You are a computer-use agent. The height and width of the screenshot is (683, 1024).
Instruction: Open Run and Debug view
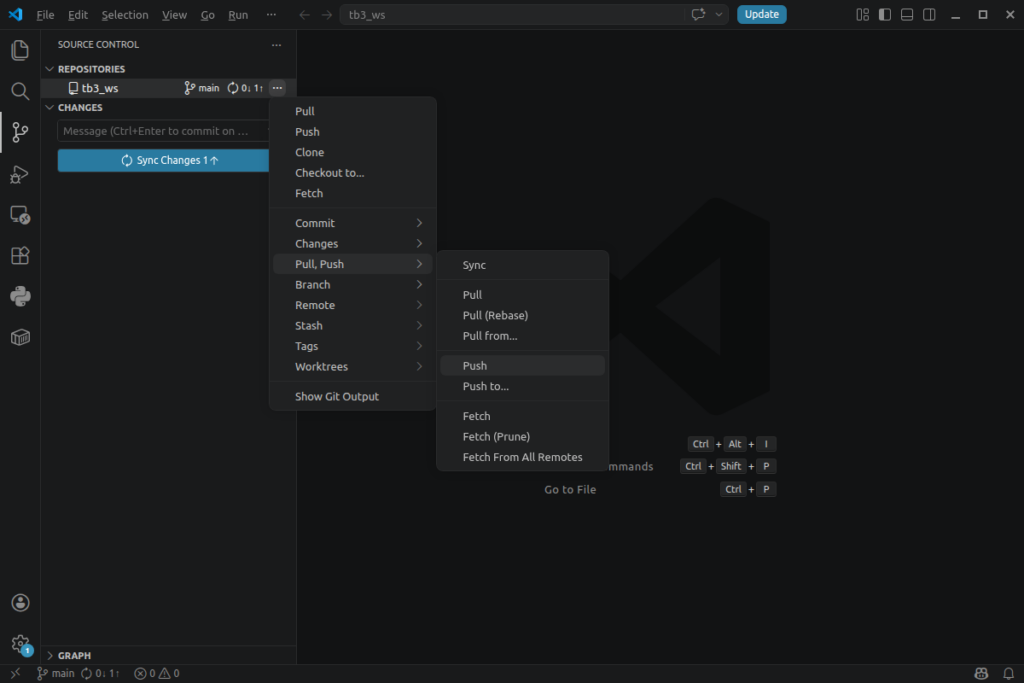click(x=20, y=174)
